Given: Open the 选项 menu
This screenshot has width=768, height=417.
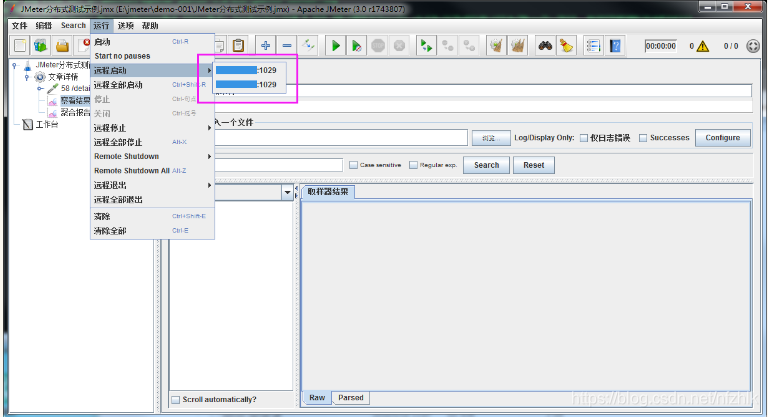Looking at the screenshot, I should (126, 25).
